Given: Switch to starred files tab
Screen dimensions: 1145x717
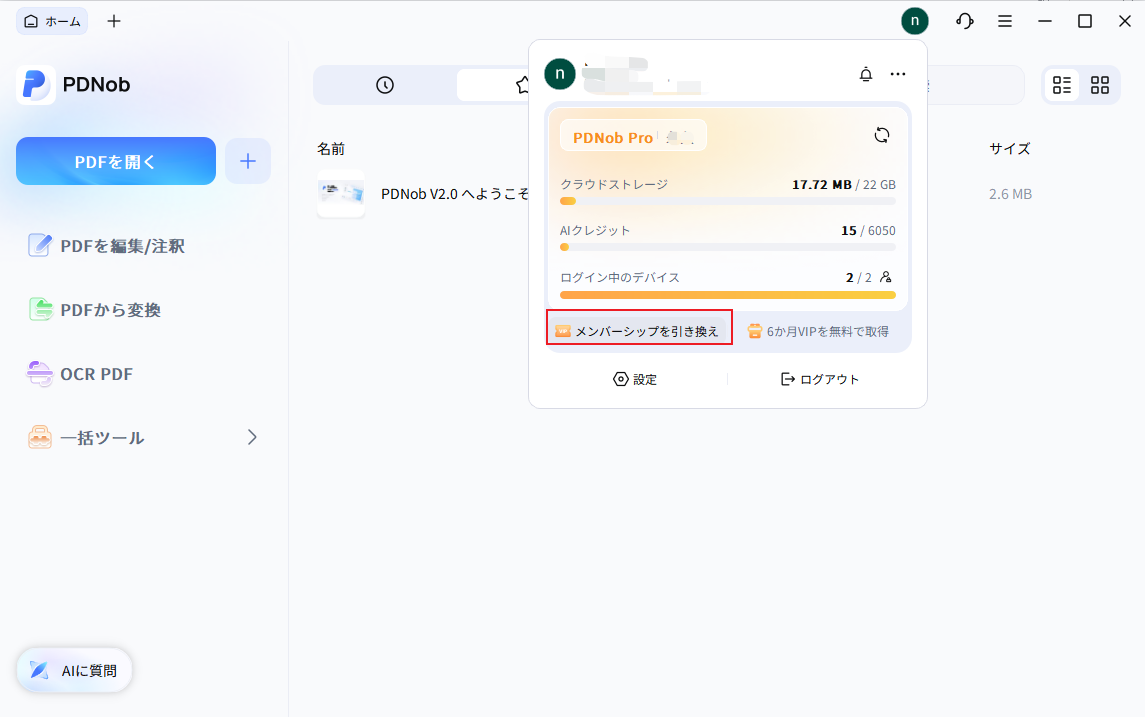Looking at the screenshot, I should (x=523, y=85).
